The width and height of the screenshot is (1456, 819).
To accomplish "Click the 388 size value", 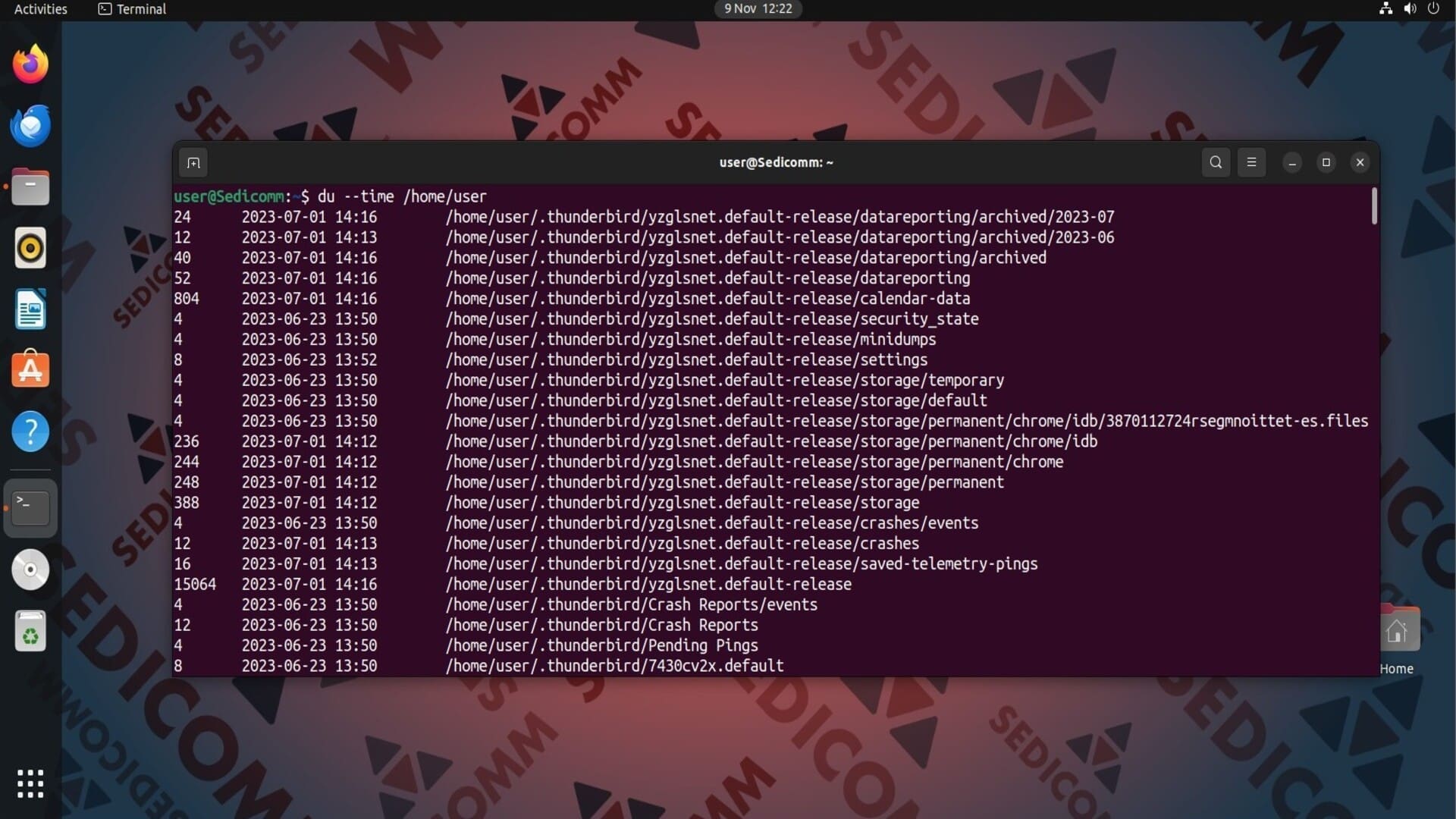I will pyautogui.click(x=187, y=504).
